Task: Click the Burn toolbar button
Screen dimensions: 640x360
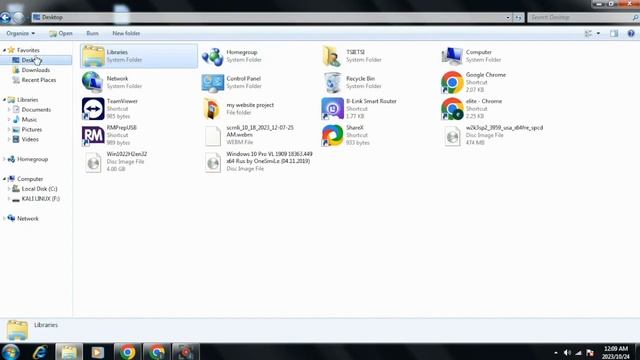Action: [92, 33]
